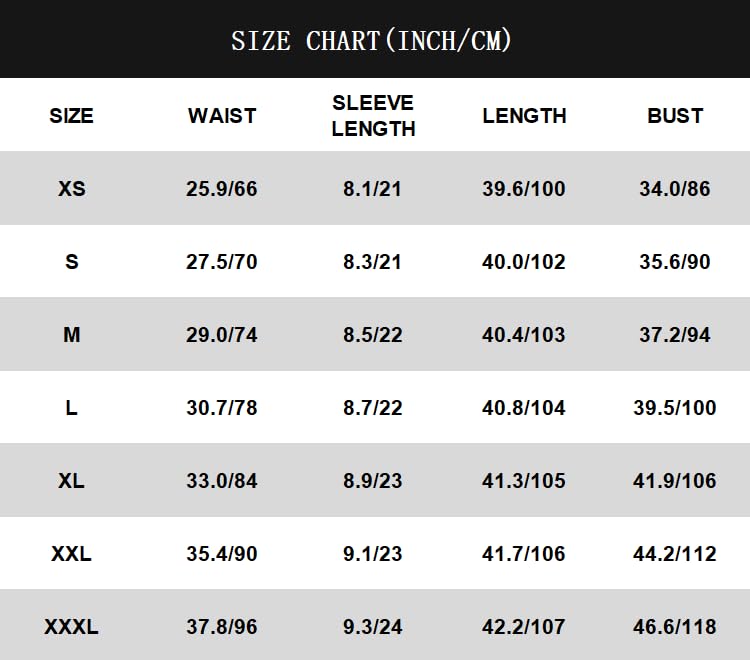
Task: Select the XXXL size row label
Action: click(x=71, y=628)
